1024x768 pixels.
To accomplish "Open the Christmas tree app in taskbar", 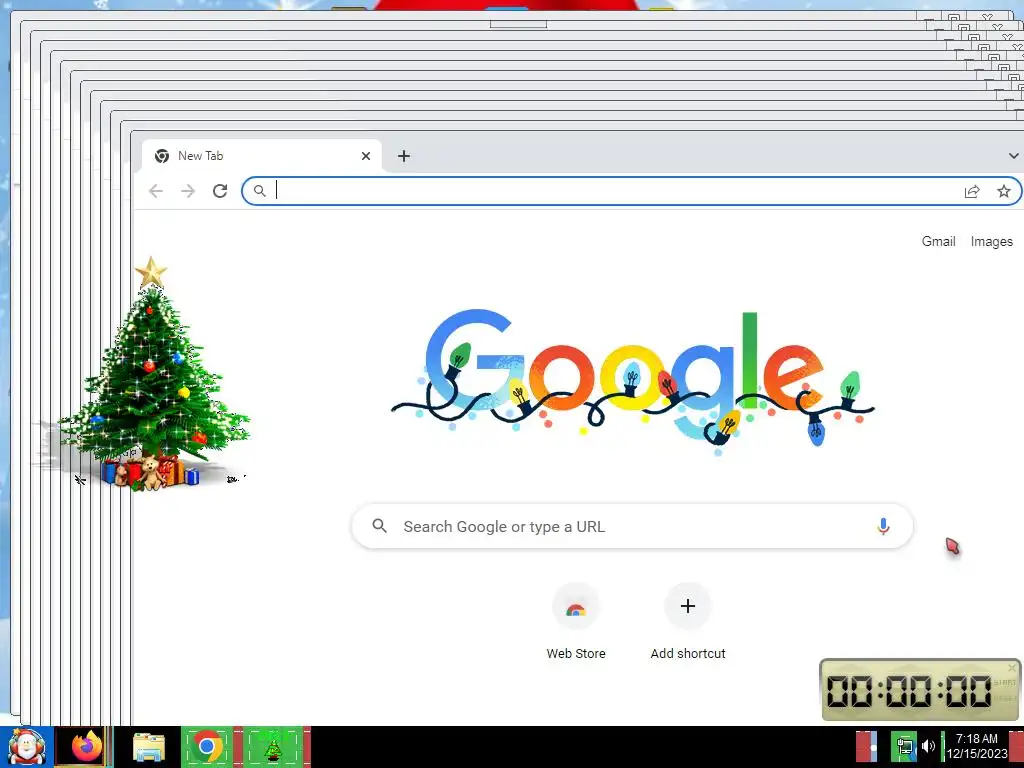I will pos(273,748).
